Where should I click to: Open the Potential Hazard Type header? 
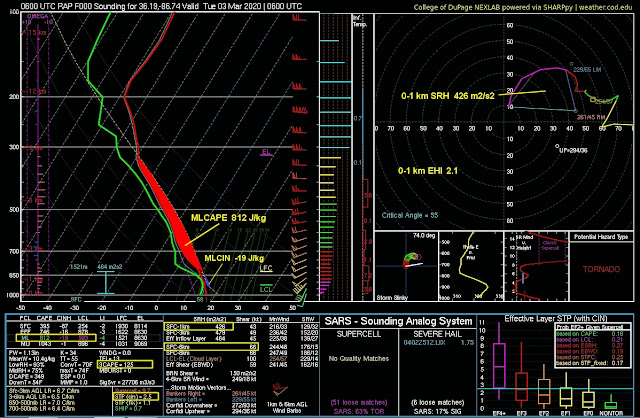pos(601,237)
